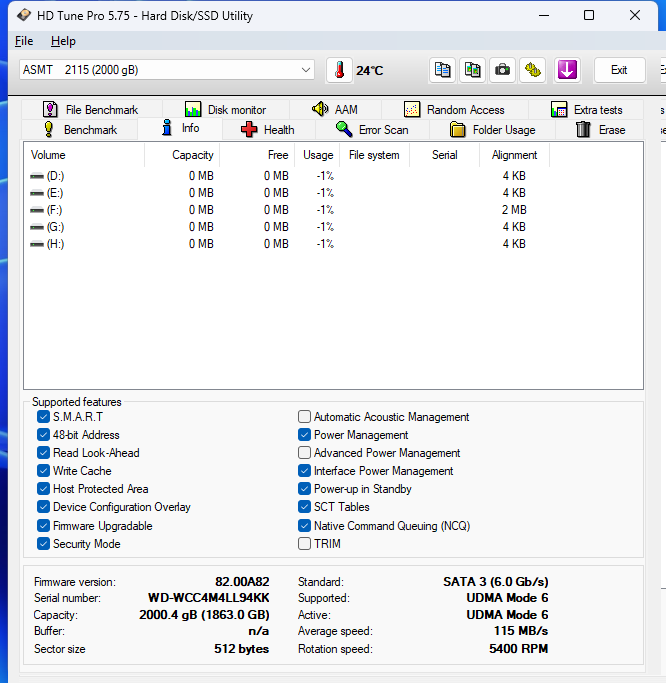Open the AAM tab
666x683 pixels.
pyautogui.click(x=335, y=109)
